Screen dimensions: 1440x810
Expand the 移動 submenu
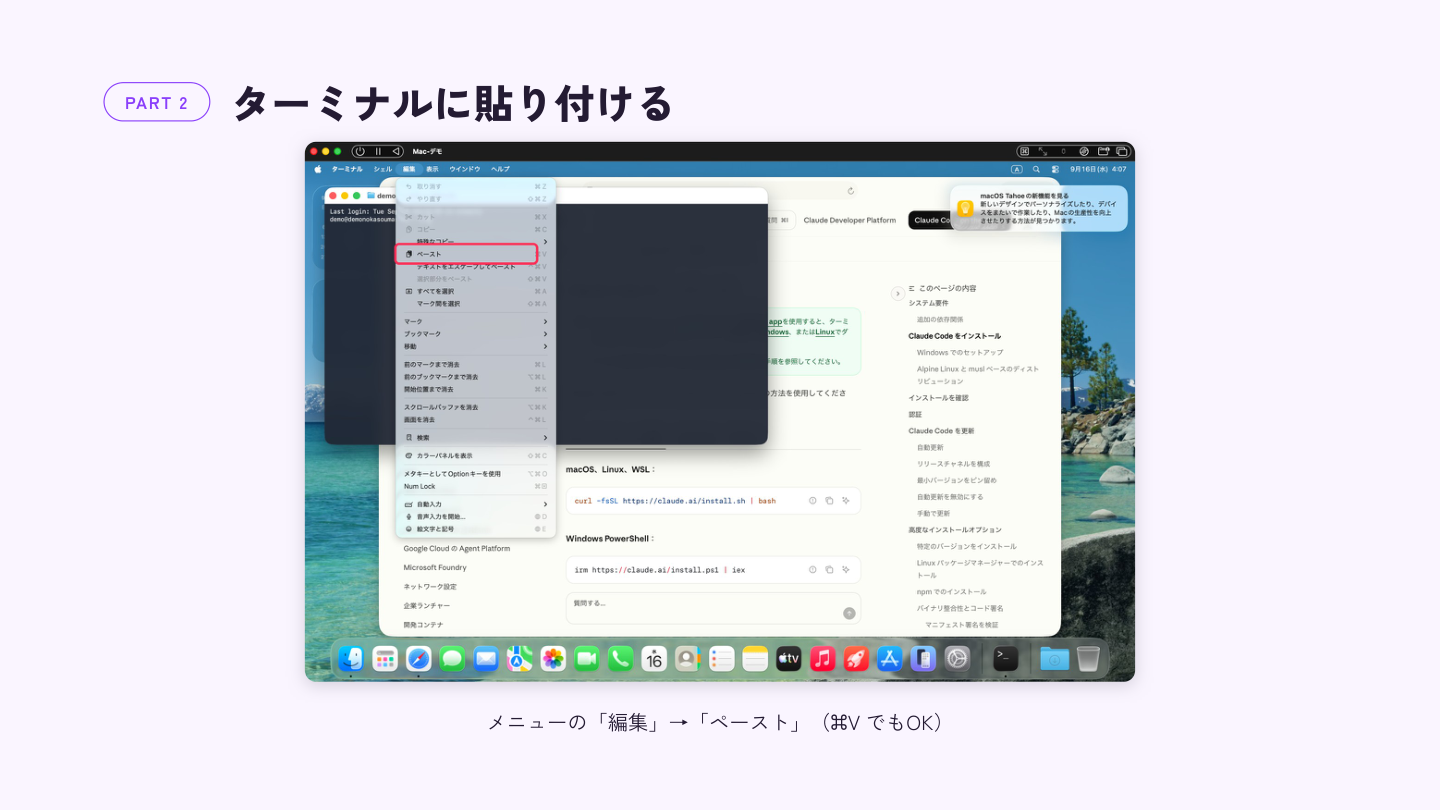pyautogui.click(x=476, y=346)
